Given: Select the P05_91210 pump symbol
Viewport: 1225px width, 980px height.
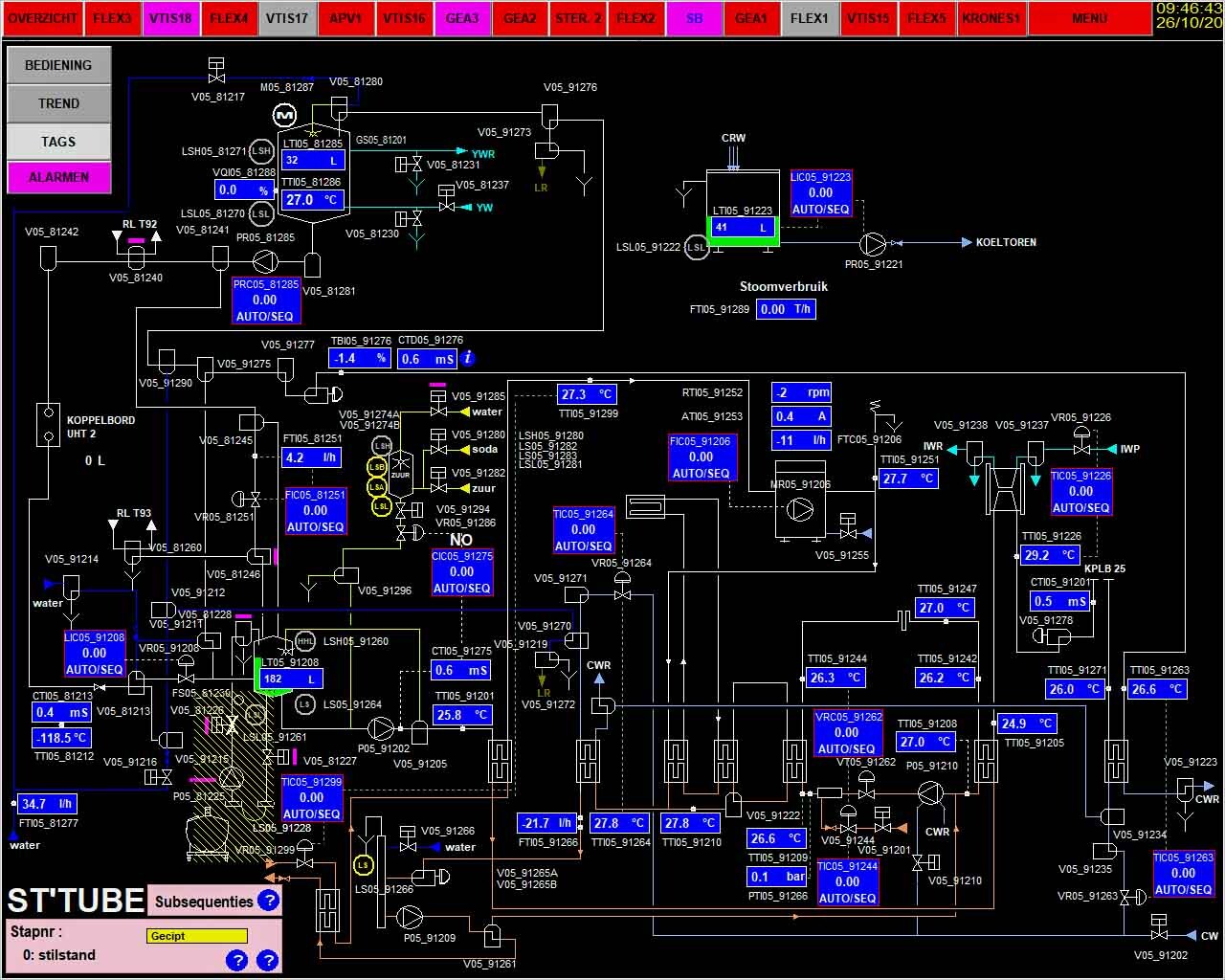Looking at the screenshot, I should 930,792.
